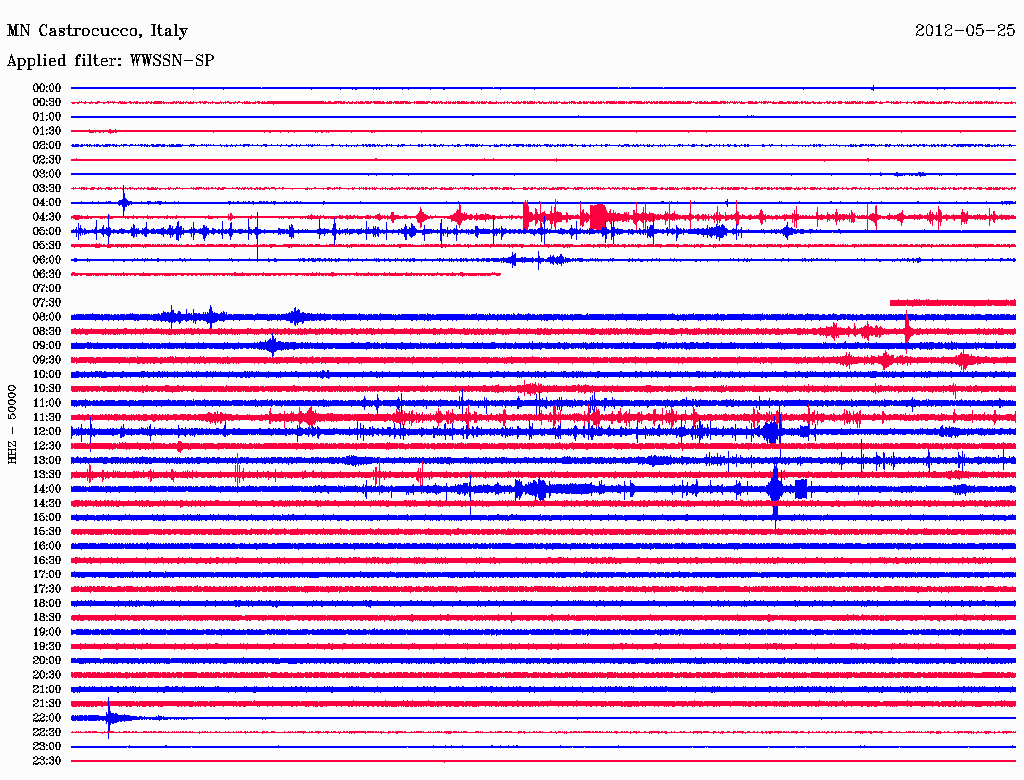
Task: Click the 00:30 time label
Action: tap(47, 103)
